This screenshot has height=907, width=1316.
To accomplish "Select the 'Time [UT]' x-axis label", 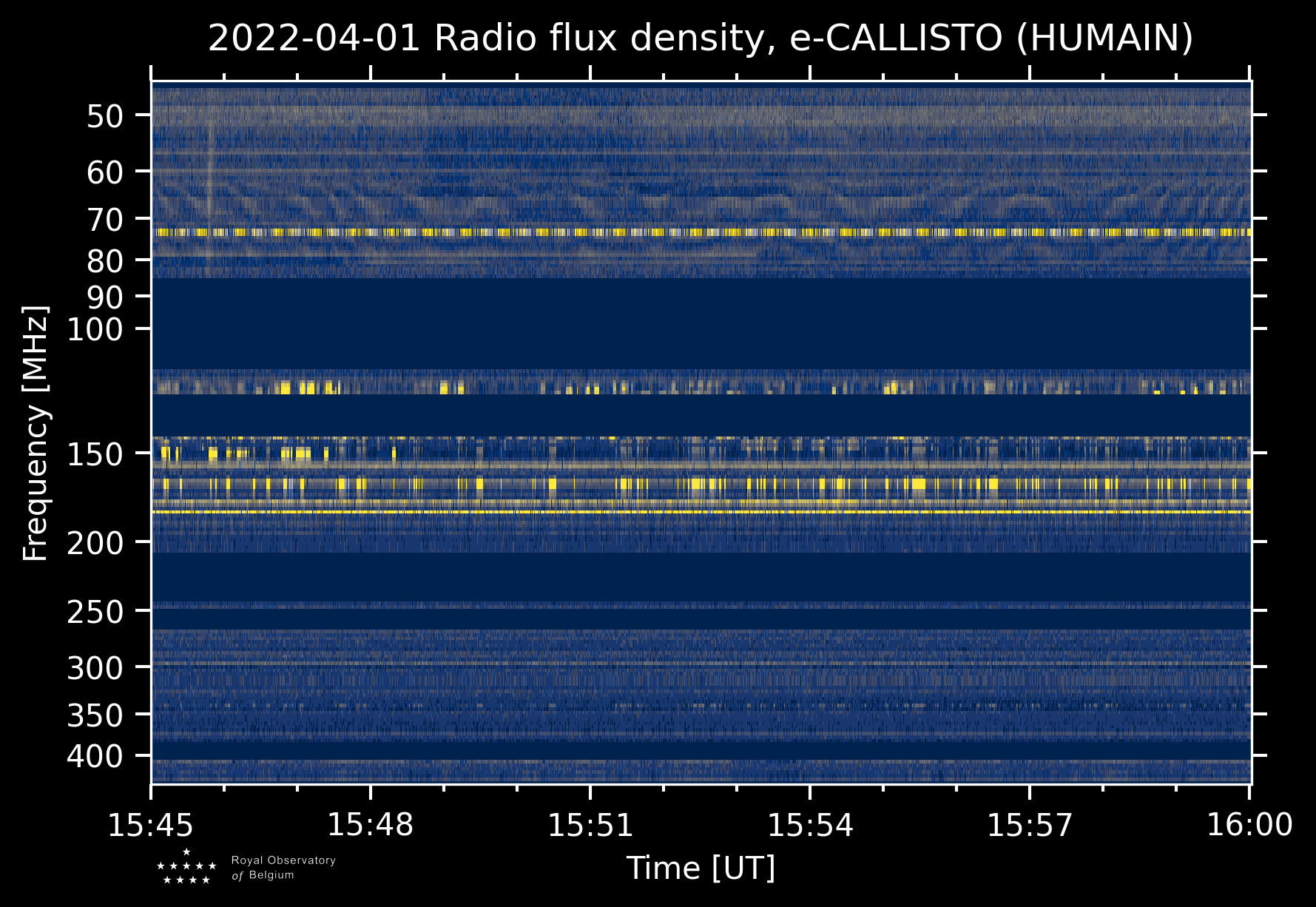I will click(701, 868).
